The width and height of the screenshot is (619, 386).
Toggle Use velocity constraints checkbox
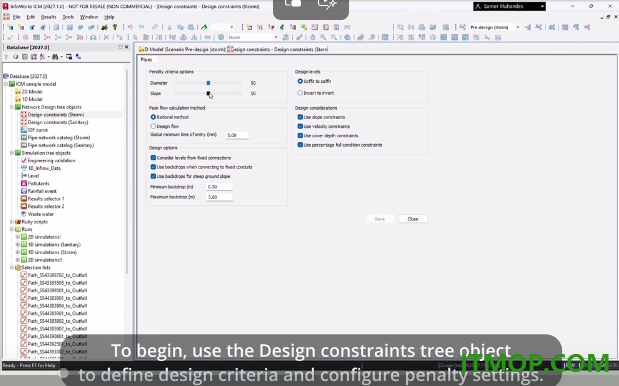pyautogui.click(x=300, y=126)
